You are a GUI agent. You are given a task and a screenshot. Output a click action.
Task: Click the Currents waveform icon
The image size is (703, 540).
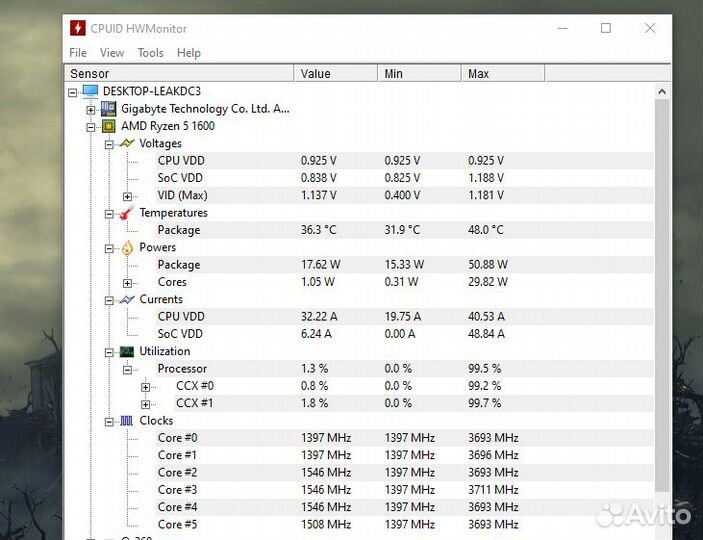coord(127,300)
